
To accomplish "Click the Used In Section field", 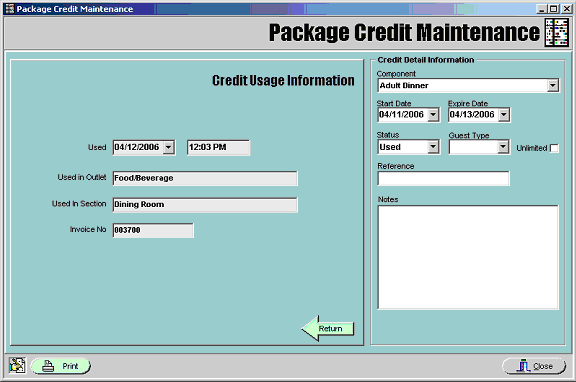I will point(205,205).
